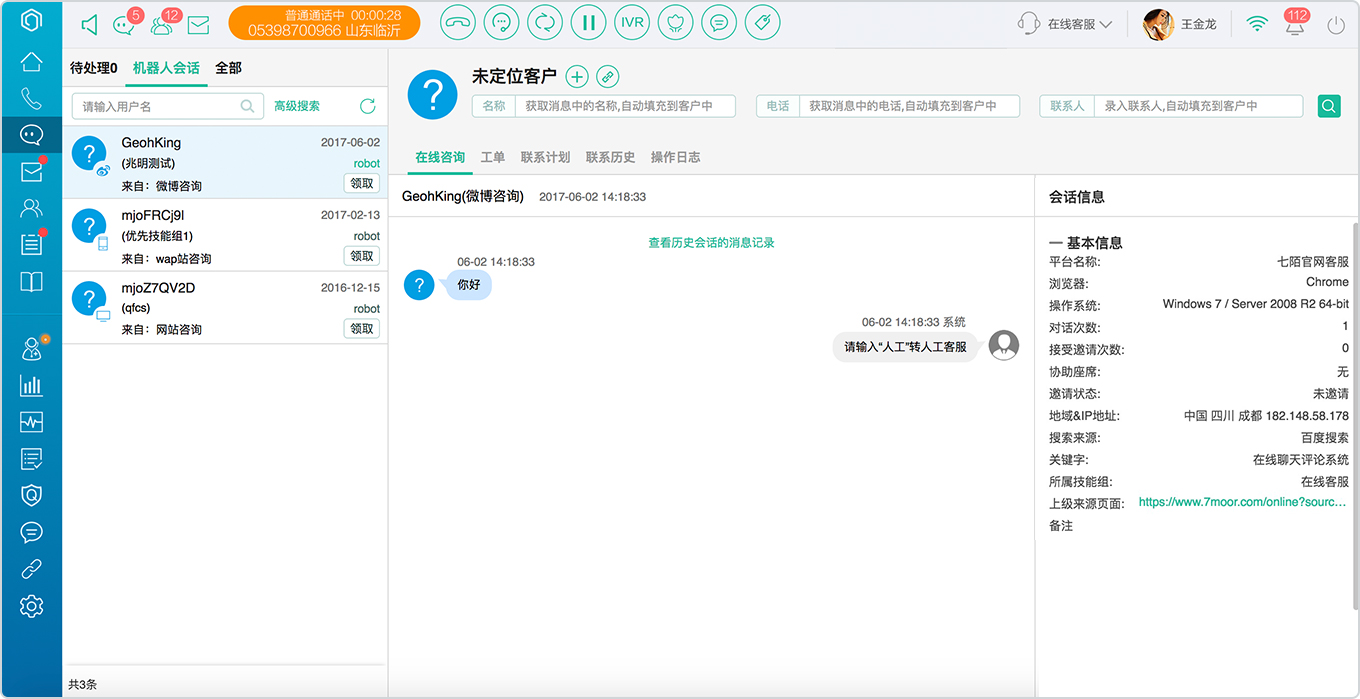
Task: Switch to 联系计划 tab
Action: (x=545, y=157)
